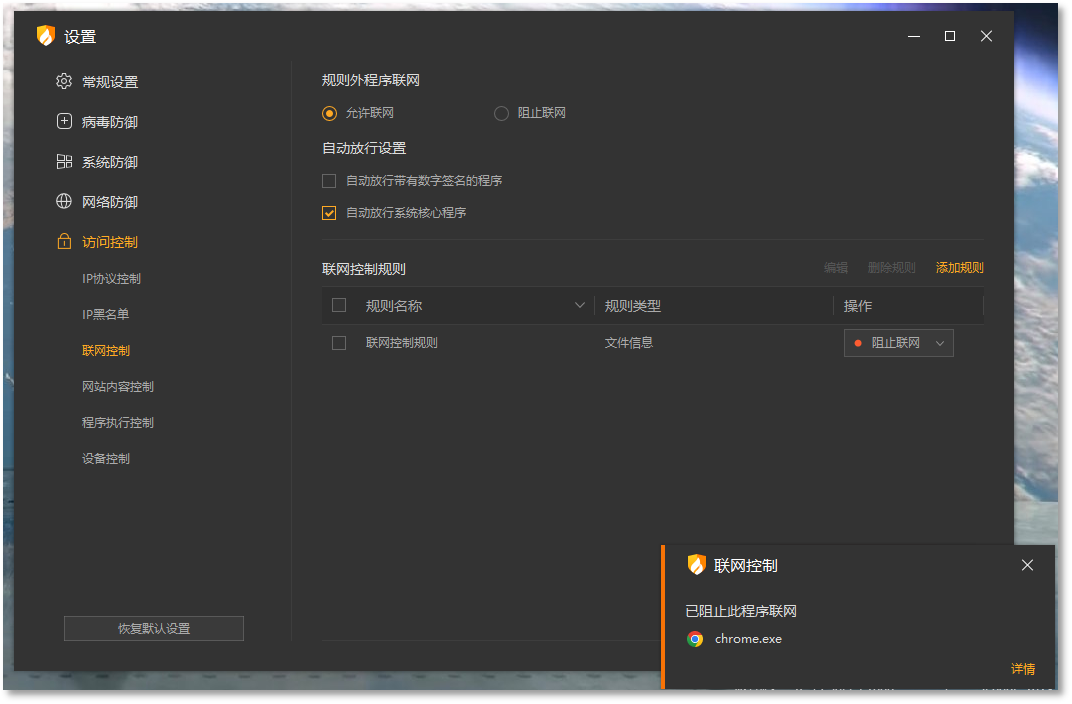Image resolution: width=1072 pixels, height=704 pixels.
Task: Click the Chrome icon in the popup
Action: 695,639
